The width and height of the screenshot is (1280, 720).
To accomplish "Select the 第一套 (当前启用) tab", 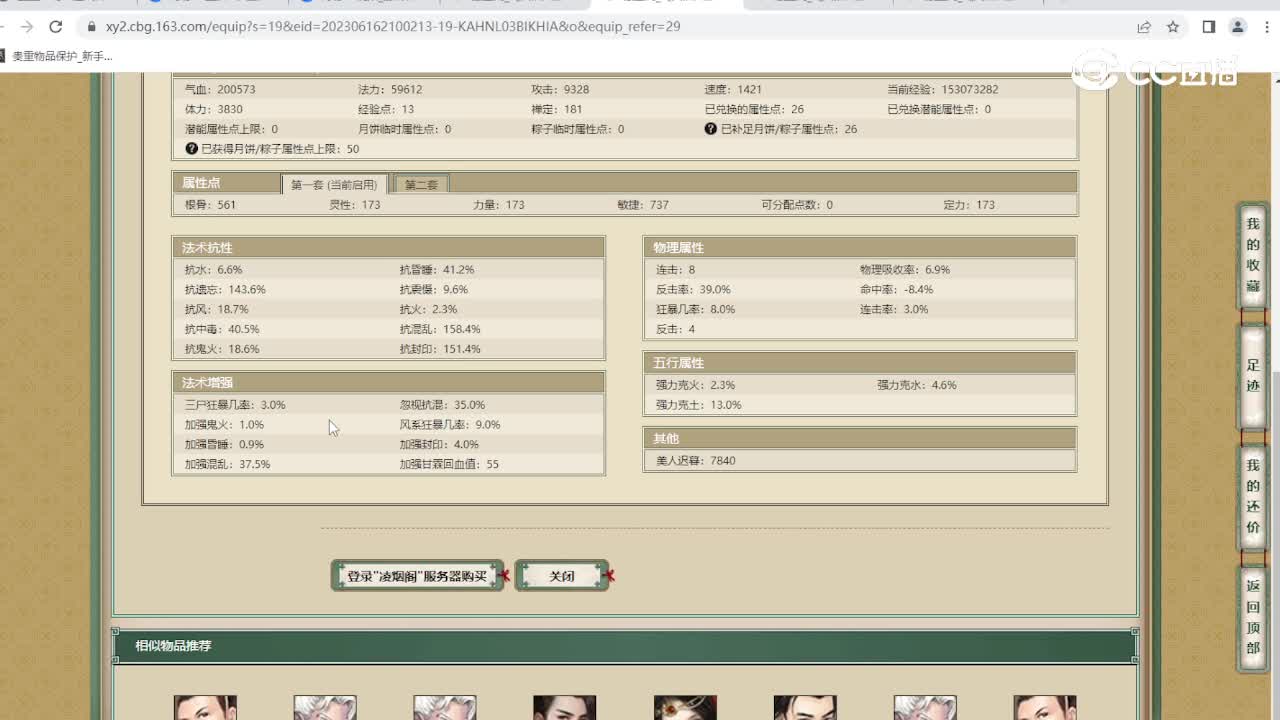I will tap(334, 184).
